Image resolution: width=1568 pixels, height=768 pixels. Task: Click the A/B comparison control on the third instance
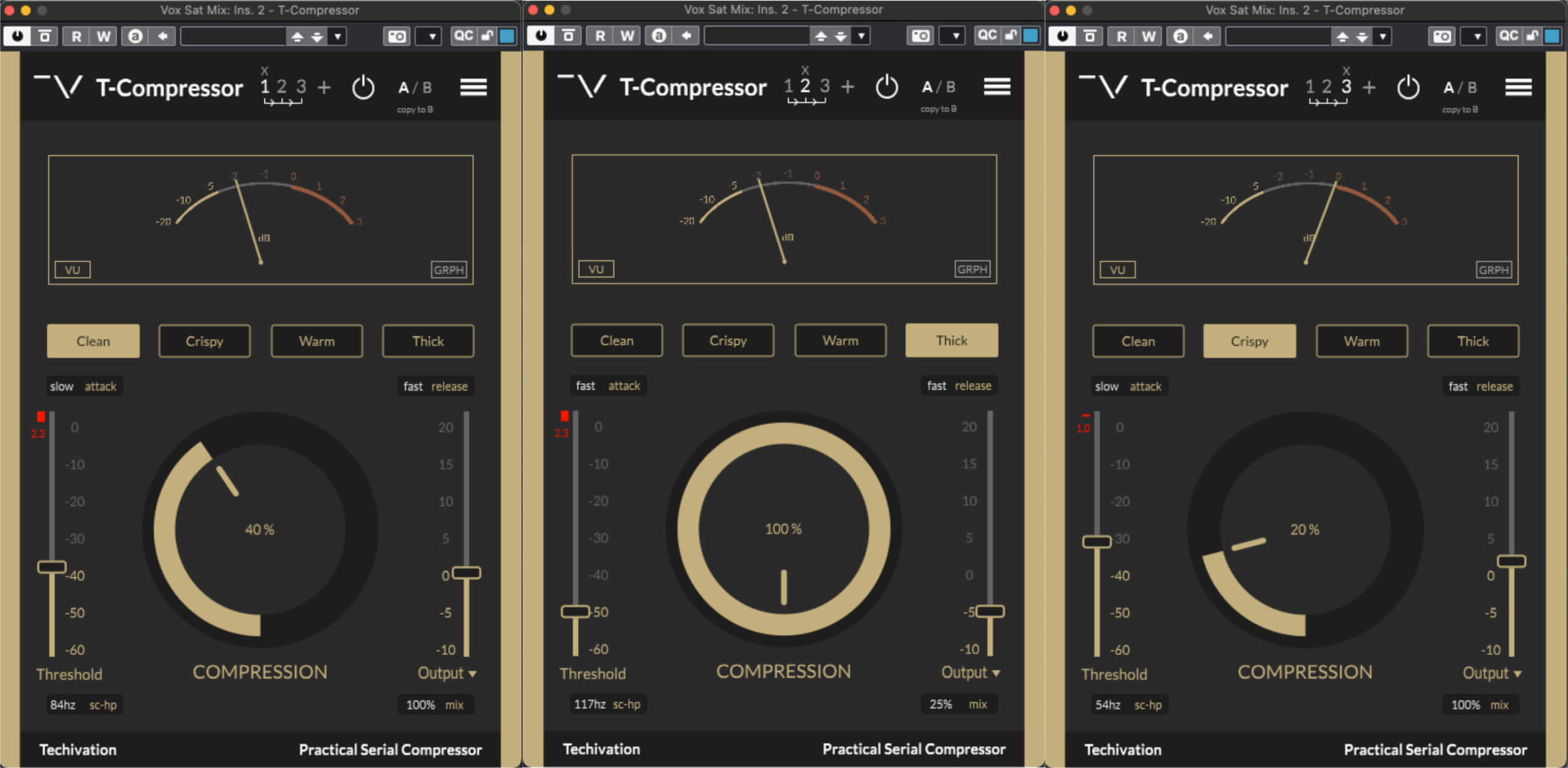1460,87
